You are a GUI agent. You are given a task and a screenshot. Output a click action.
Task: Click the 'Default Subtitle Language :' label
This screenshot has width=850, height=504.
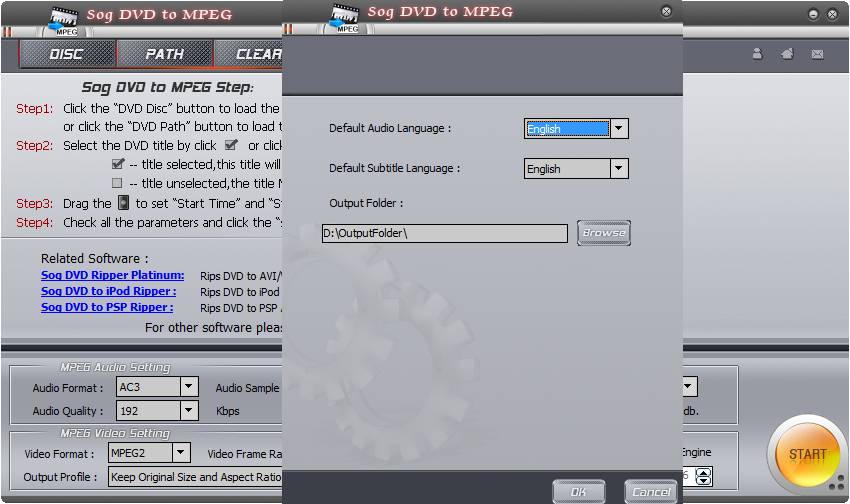[394, 168]
